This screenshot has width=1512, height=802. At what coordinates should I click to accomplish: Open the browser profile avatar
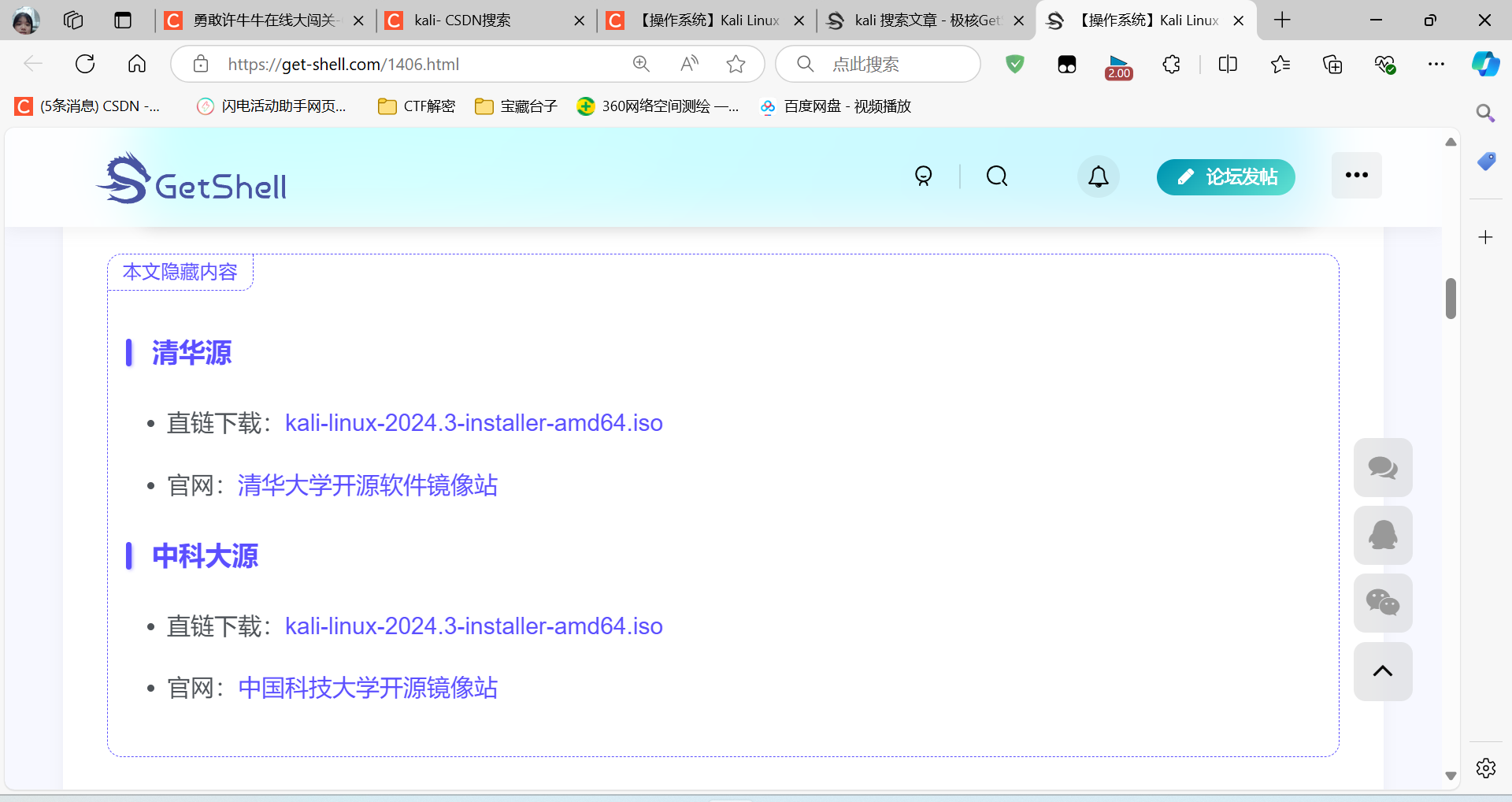pos(25,20)
